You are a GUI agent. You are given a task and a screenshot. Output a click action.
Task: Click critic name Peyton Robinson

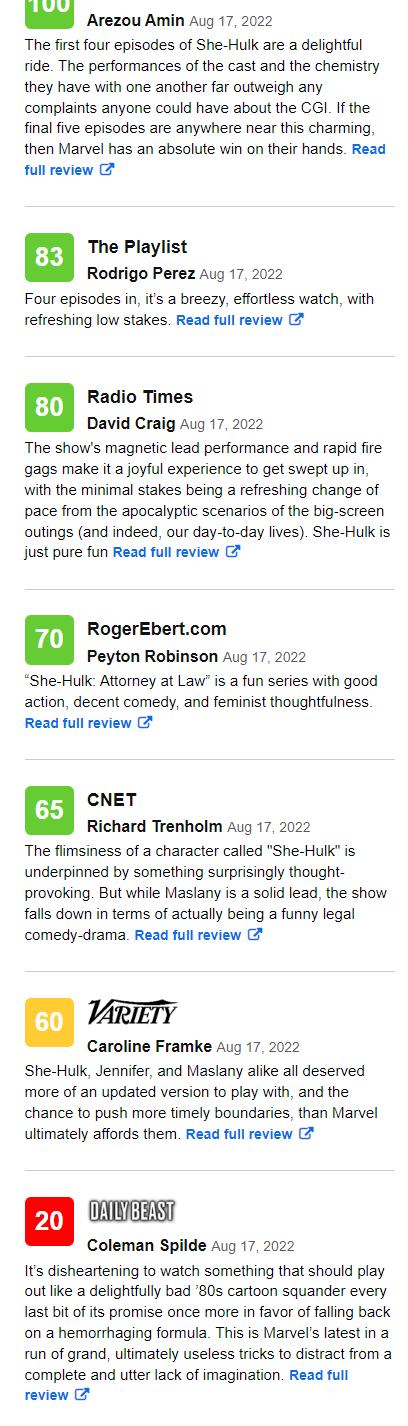pos(152,656)
